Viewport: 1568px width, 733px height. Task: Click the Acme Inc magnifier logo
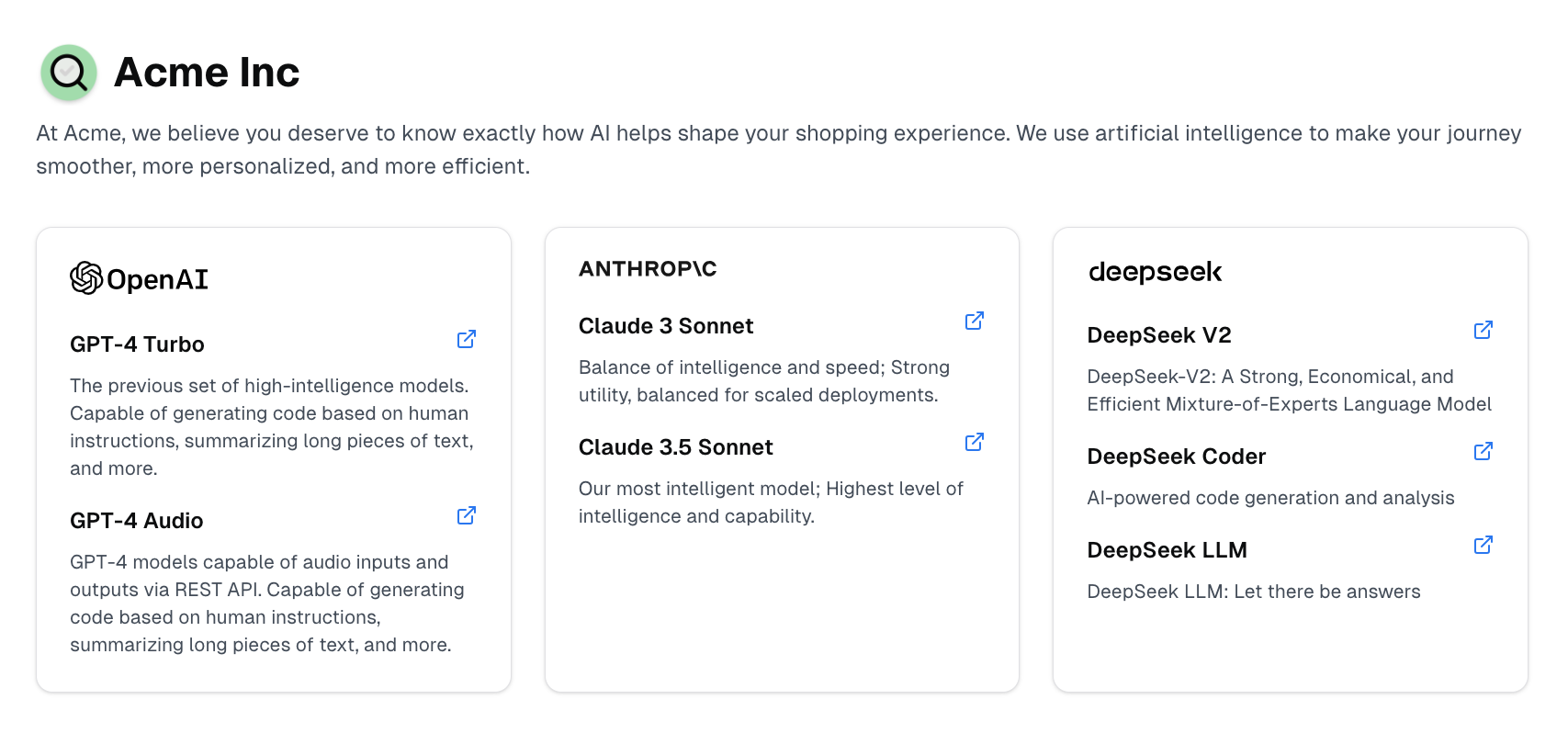click(x=69, y=73)
